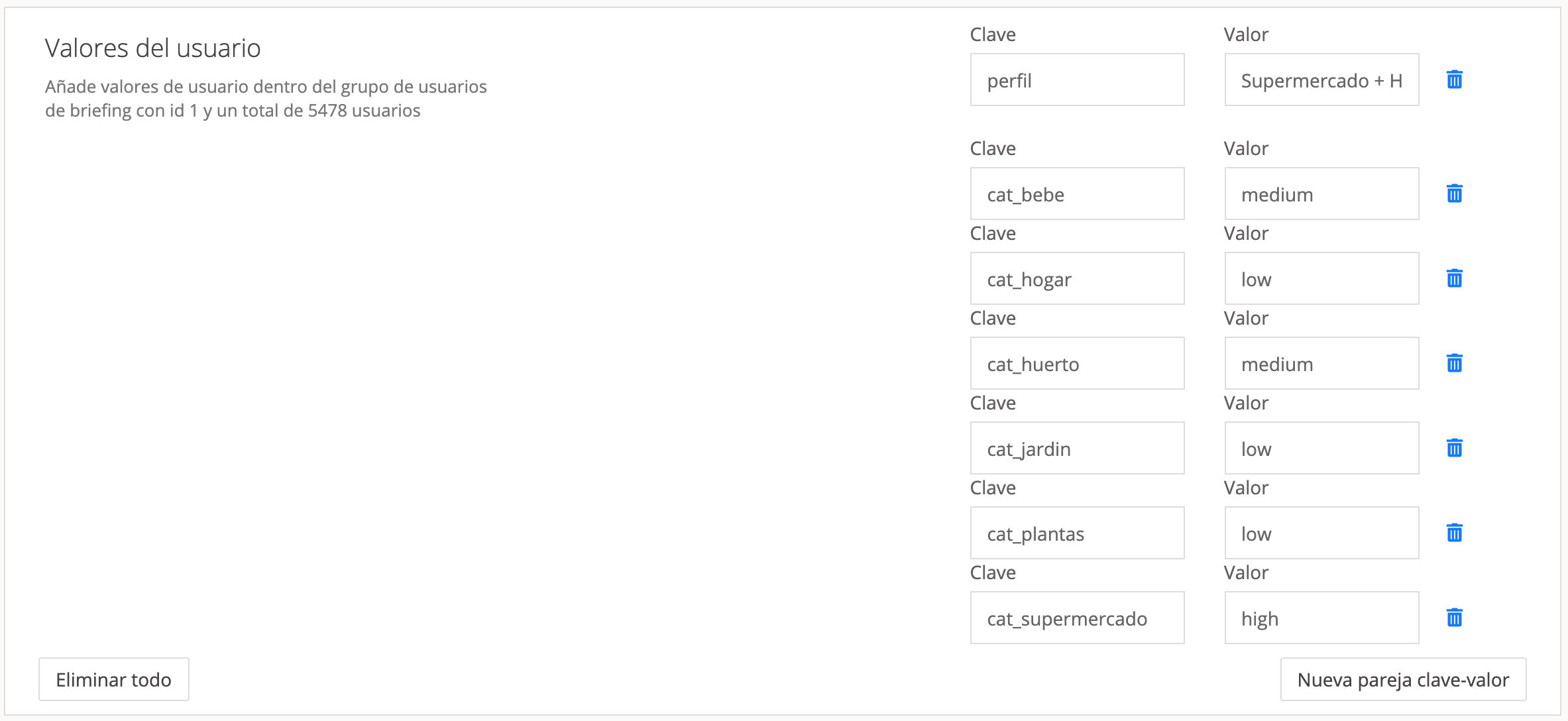This screenshot has width=1568, height=721.
Task: Focus the cat_huerto key field
Action: (x=1077, y=364)
